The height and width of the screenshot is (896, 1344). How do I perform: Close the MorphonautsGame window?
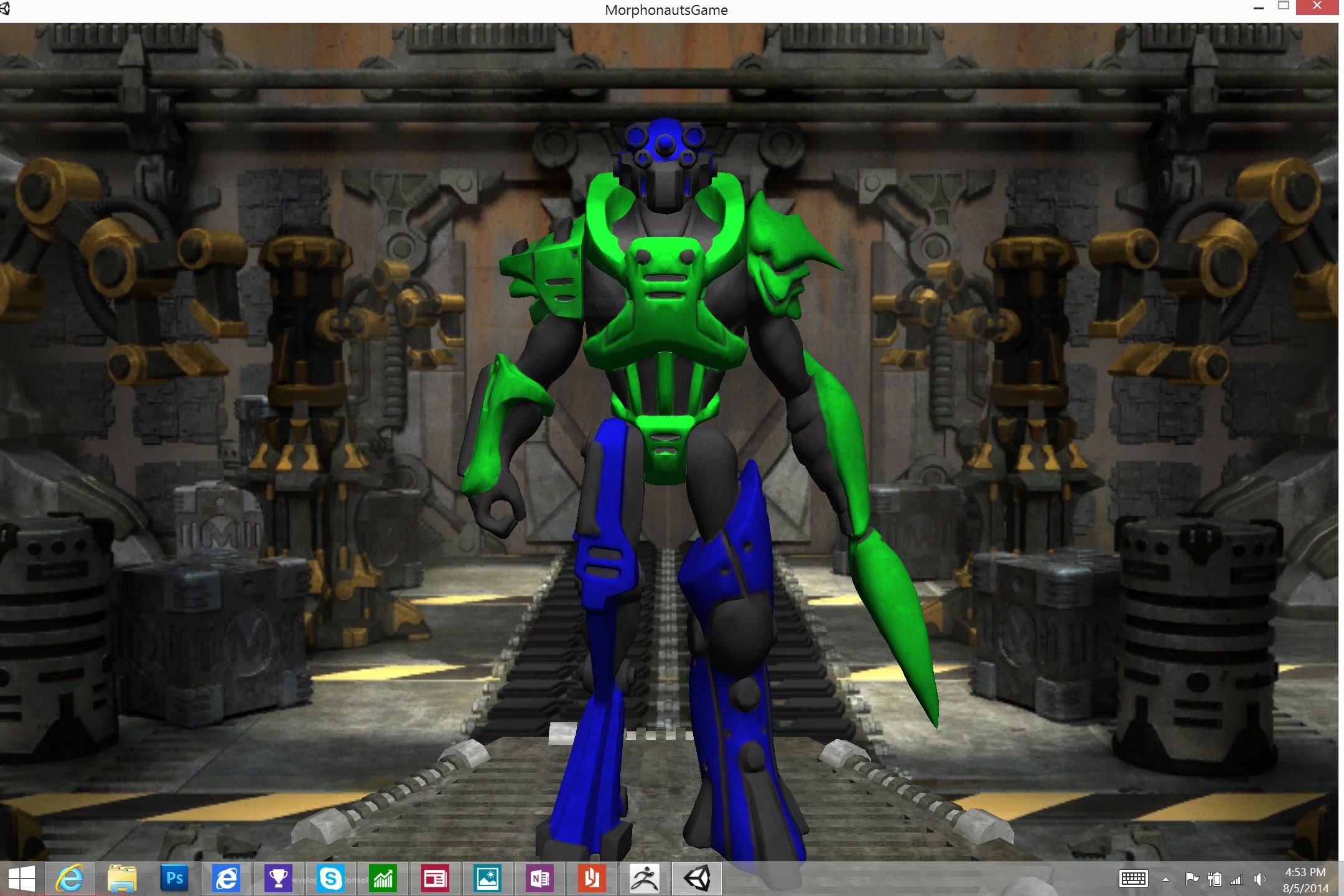click(1317, 7)
